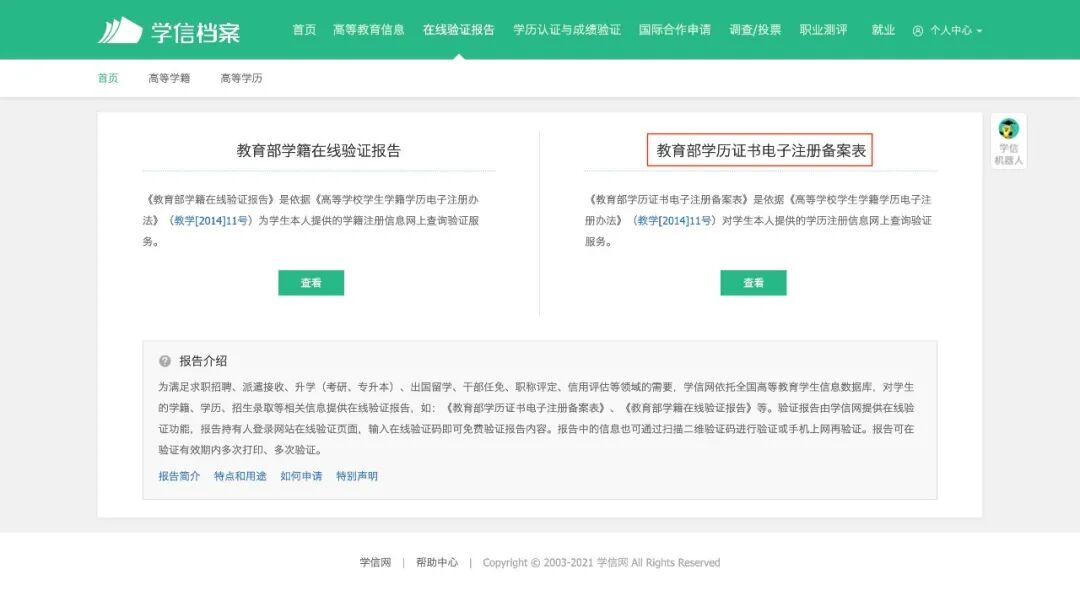
Task: Expand the 个人中心 dropdown arrow
Action: [979, 31]
